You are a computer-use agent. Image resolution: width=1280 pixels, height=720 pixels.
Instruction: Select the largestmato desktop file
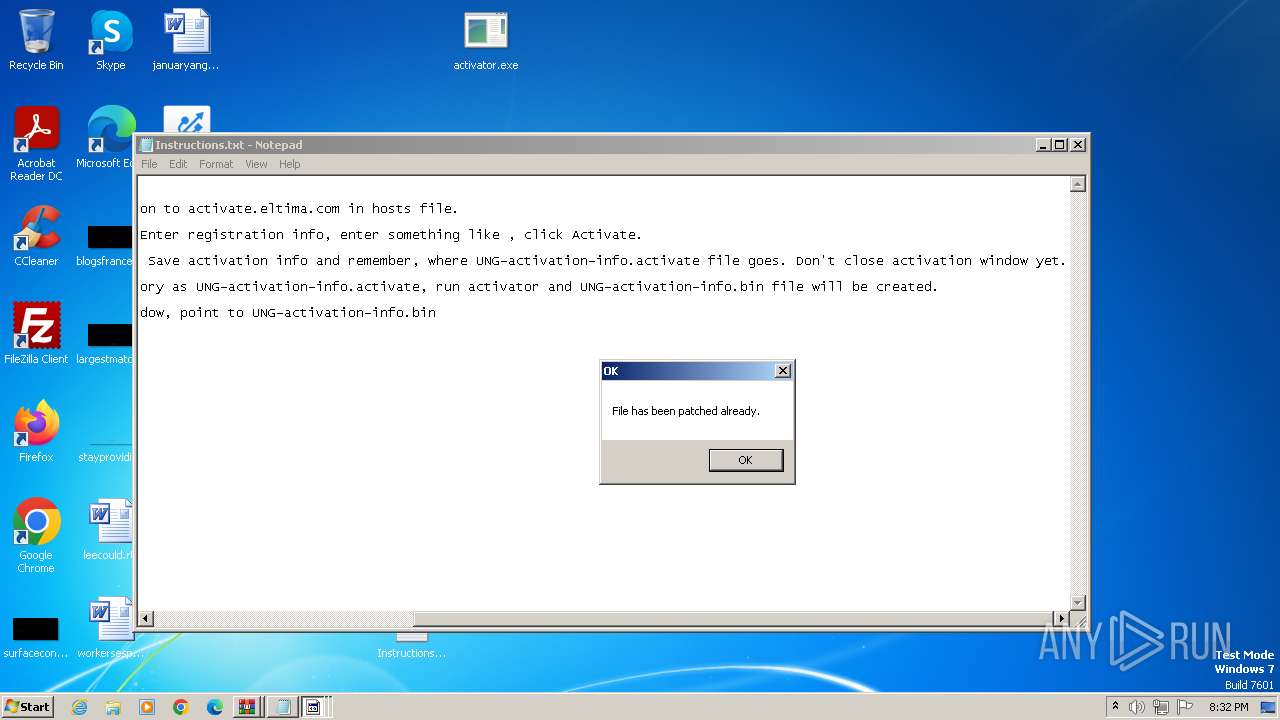106,343
